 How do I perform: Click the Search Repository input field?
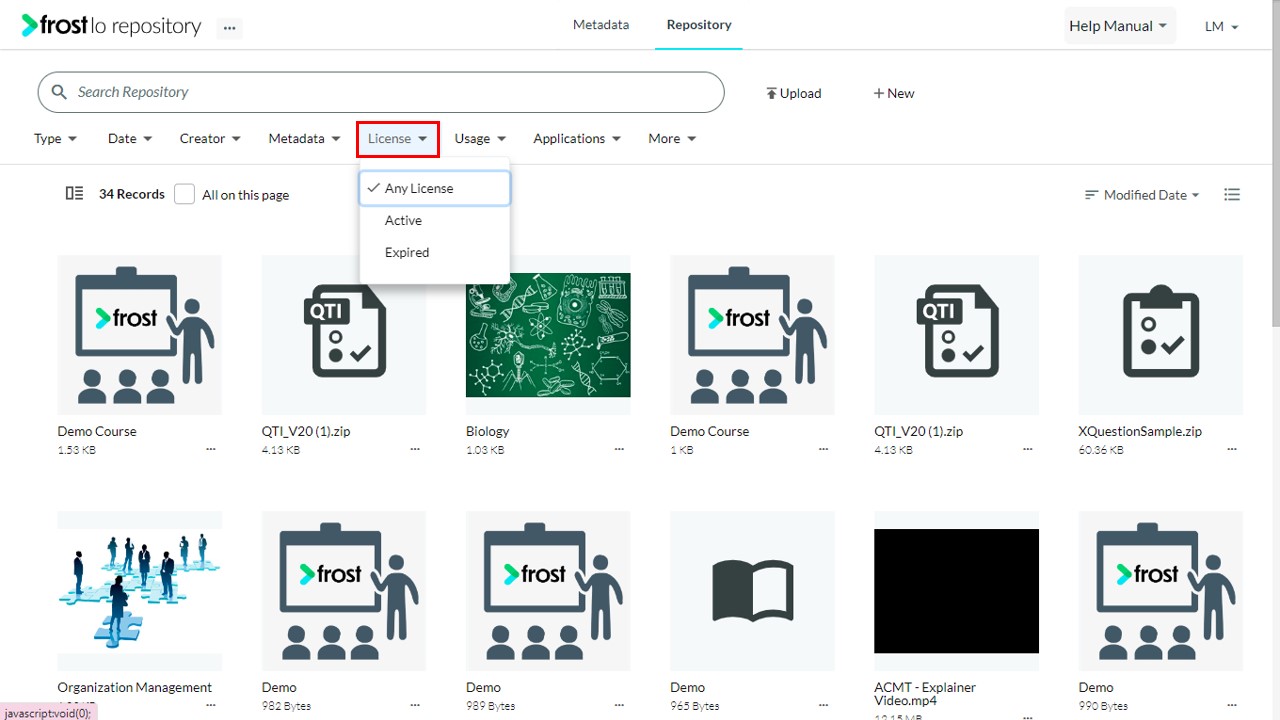point(380,92)
